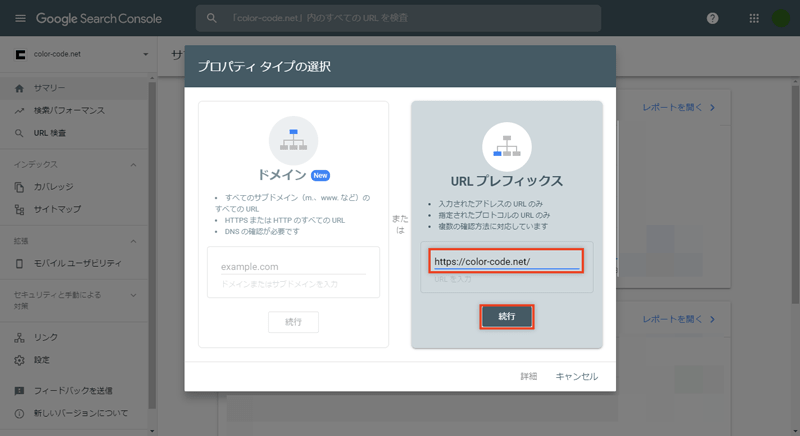This screenshot has height=436, width=800.
Task: Open the lower レポートを開く link
Action: pos(679,319)
